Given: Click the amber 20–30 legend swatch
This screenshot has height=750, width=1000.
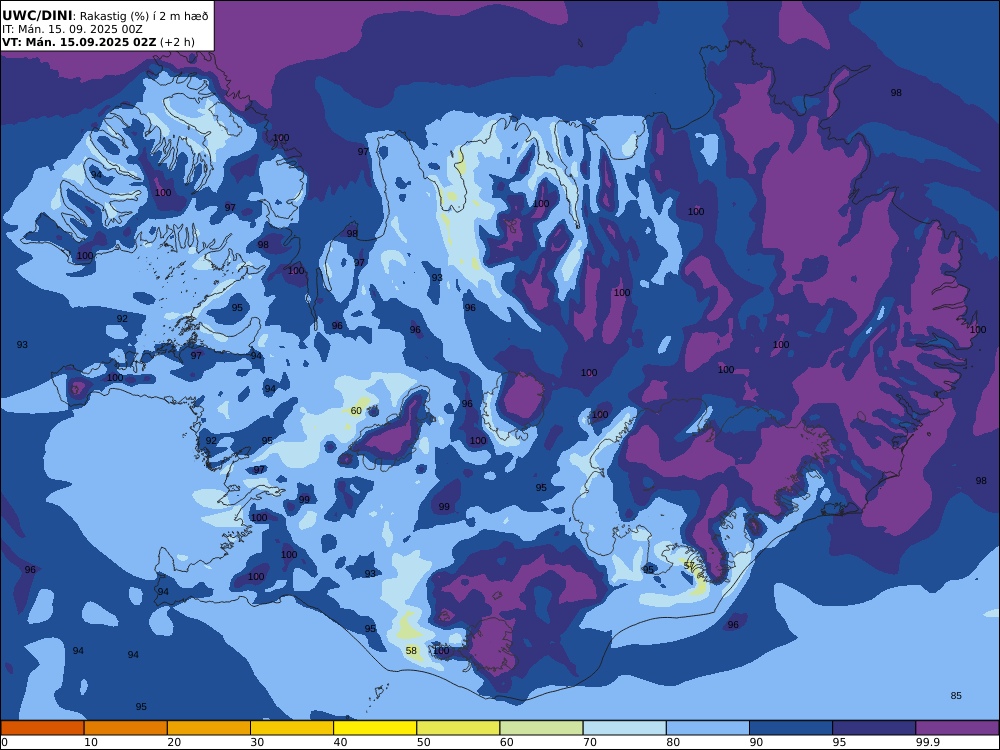Looking at the screenshot, I should (x=209, y=728).
